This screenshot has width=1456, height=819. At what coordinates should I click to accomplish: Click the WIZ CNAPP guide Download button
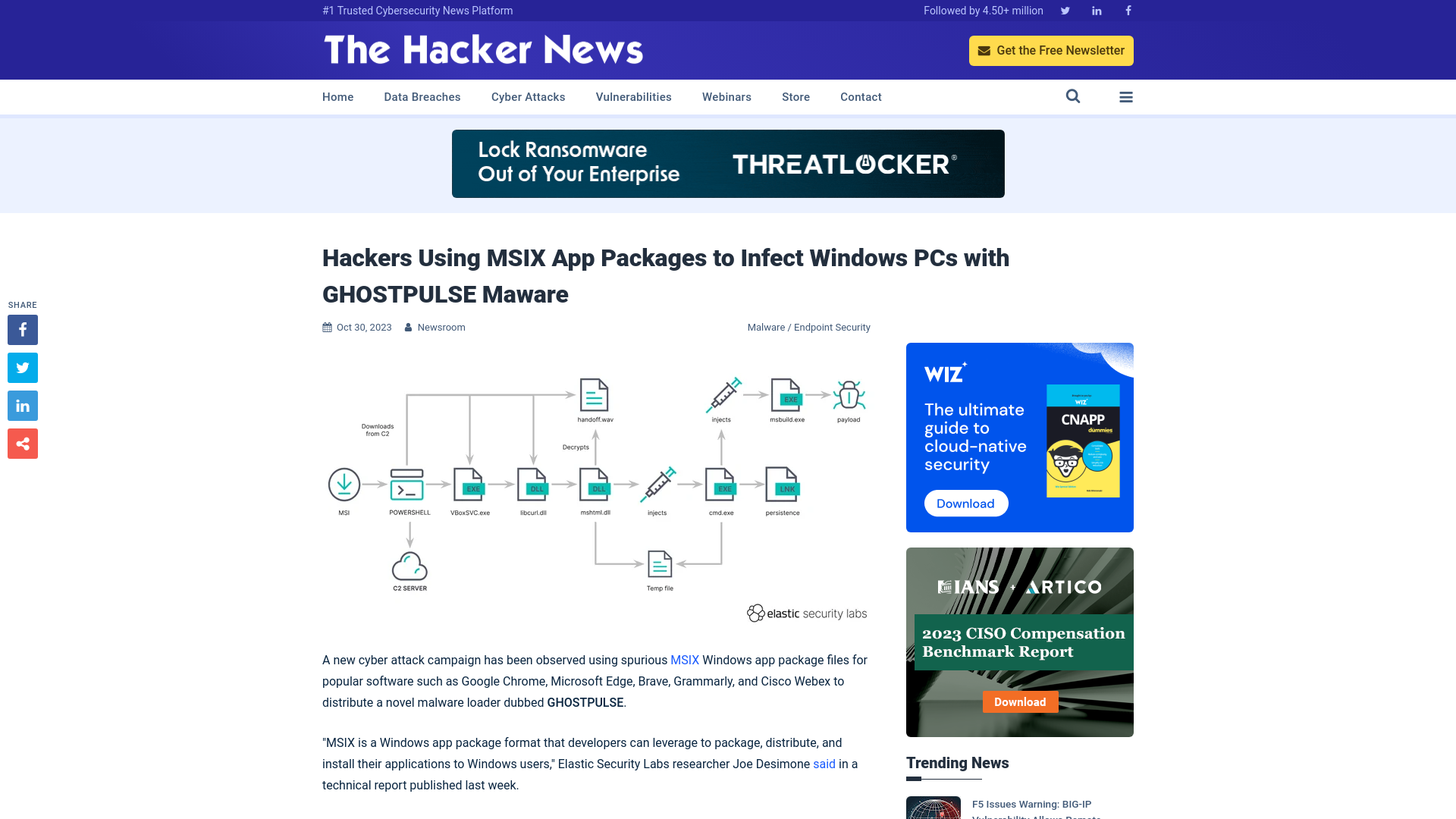tap(965, 503)
